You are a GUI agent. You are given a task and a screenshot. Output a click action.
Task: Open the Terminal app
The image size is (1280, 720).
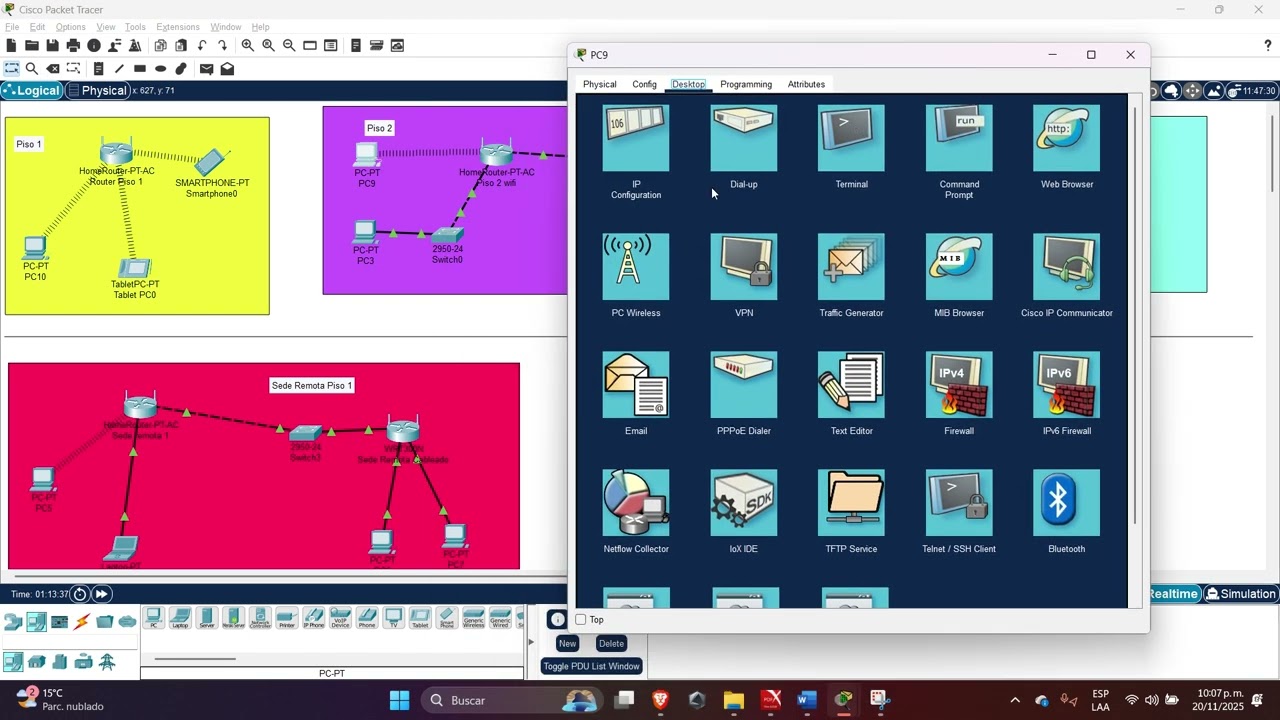pyautogui.click(x=851, y=138)
